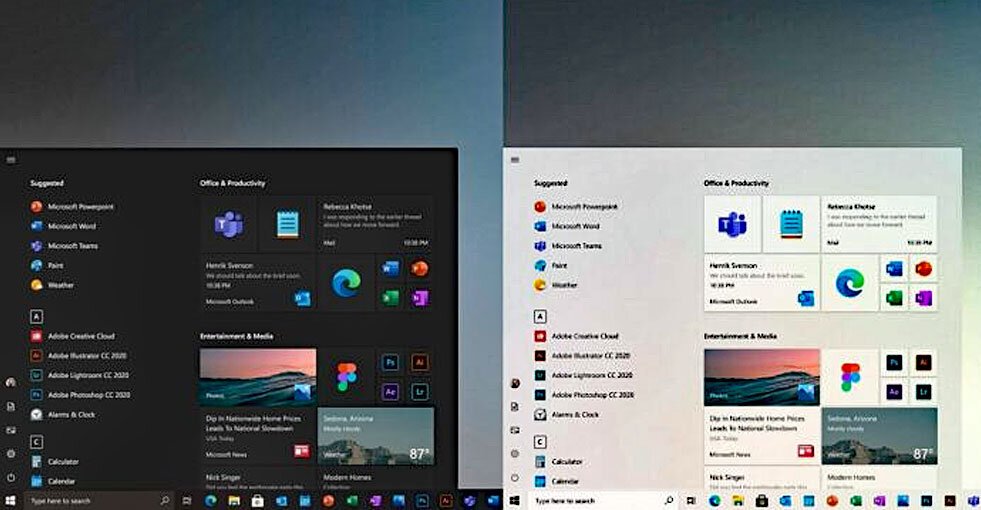Open Photoshop Ps small tile in dark Start menu
981x510 pixels.
pos(390,362)
